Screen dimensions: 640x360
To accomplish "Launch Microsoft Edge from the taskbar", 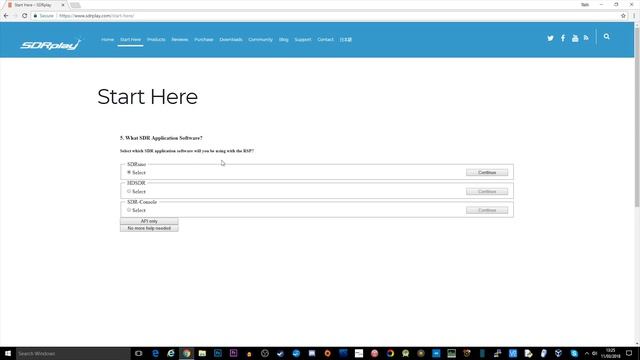I will (x=155, y=353).
